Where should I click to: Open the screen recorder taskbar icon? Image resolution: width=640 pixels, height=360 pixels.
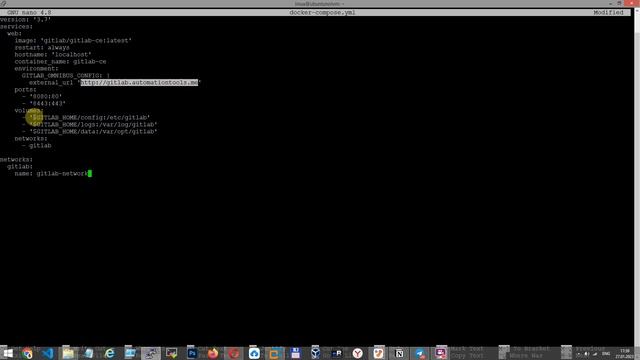tap(440, 353)
